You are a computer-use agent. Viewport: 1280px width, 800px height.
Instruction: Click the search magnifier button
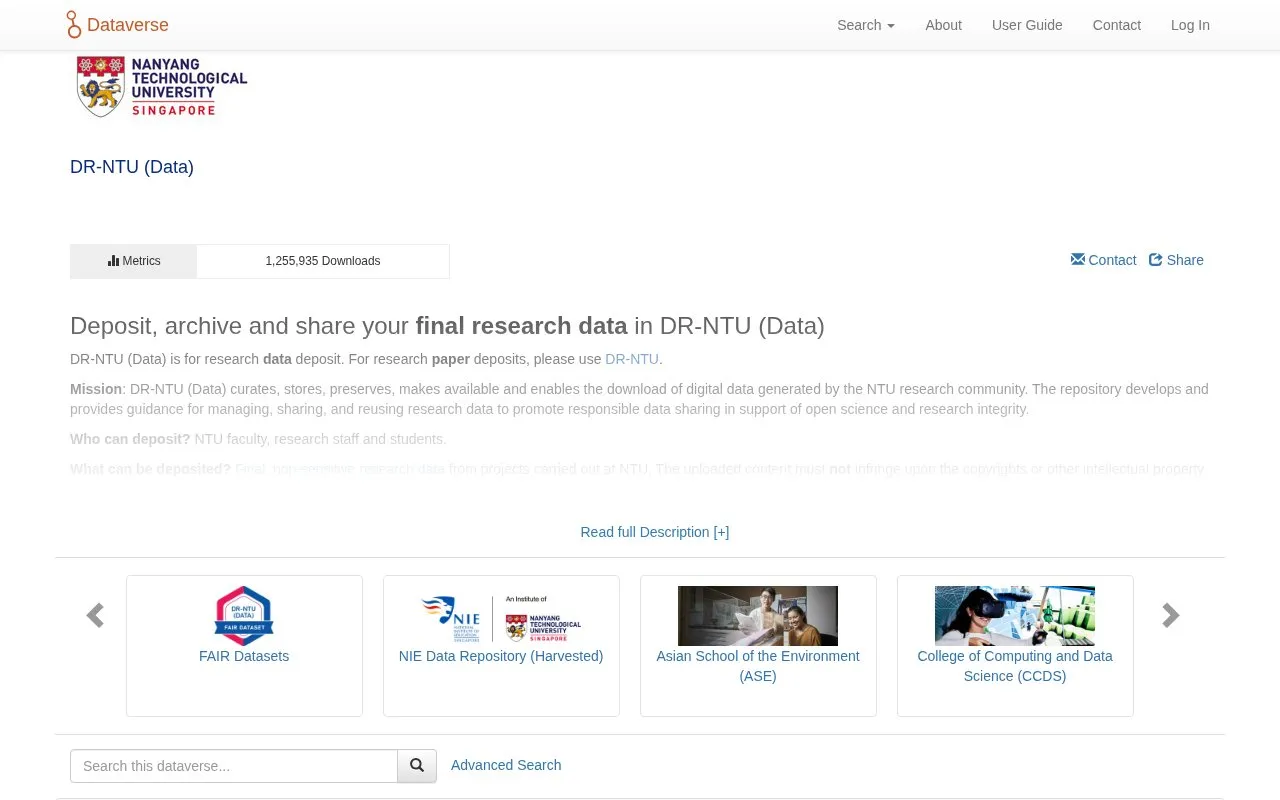(x=417, y=766)
